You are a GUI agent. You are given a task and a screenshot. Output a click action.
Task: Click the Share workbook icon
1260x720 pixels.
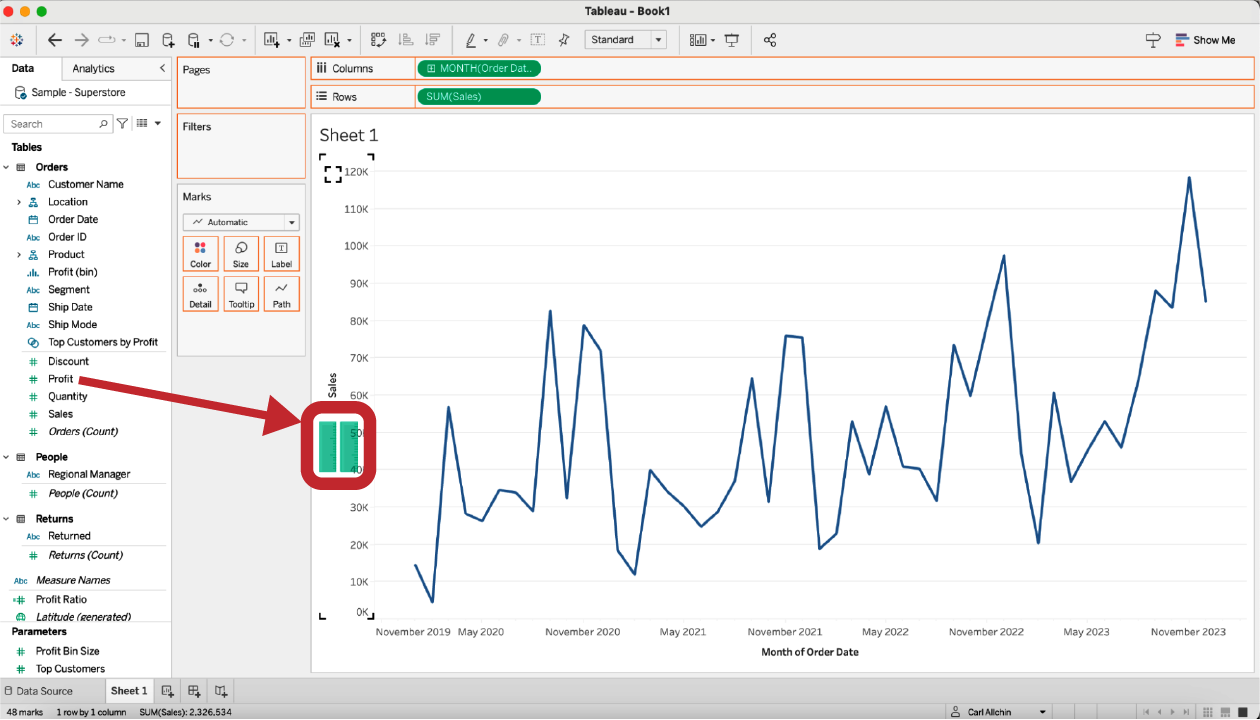770,40
